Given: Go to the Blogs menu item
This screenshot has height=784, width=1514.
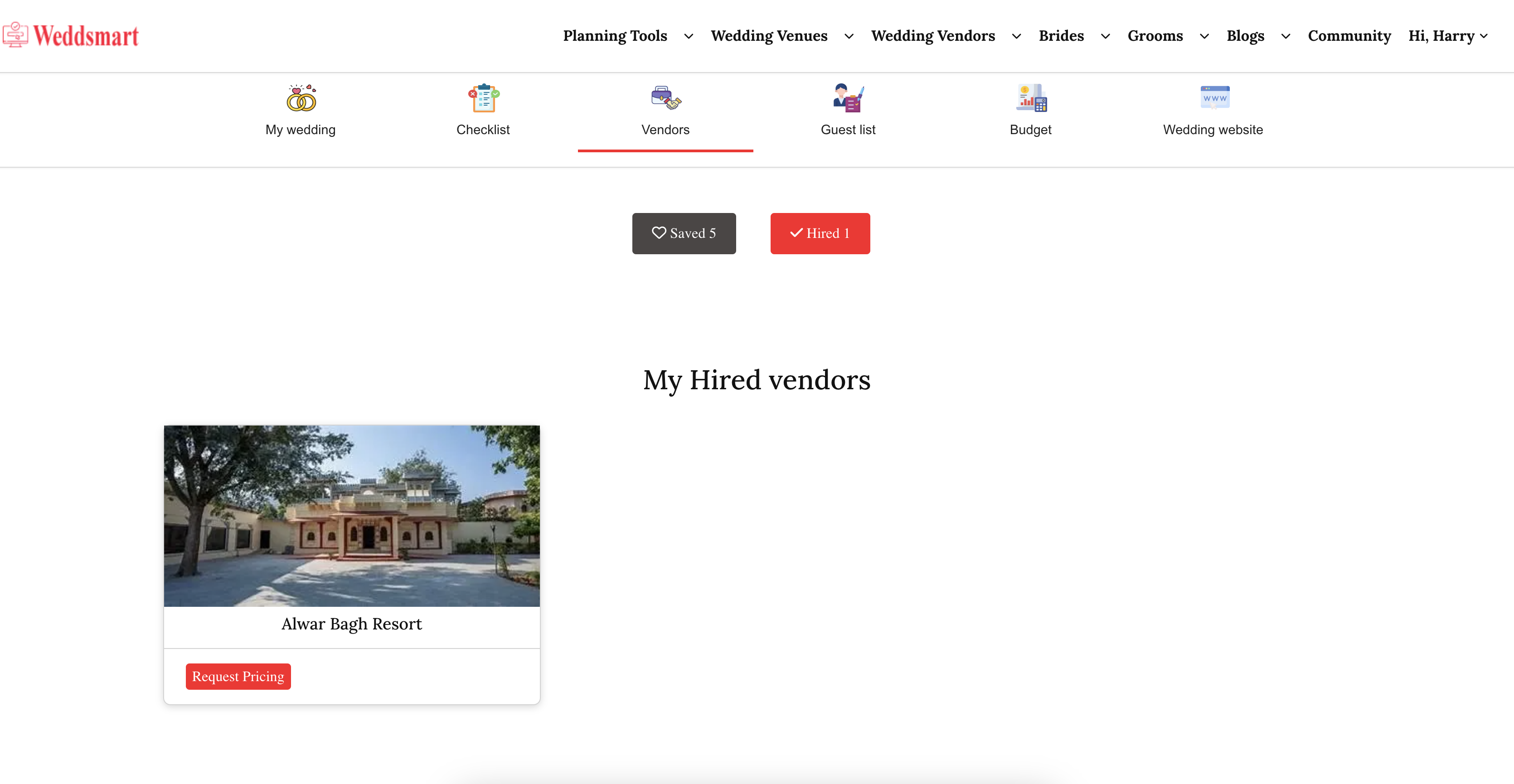Looking at the screenshot, I should pos(1245,36).
